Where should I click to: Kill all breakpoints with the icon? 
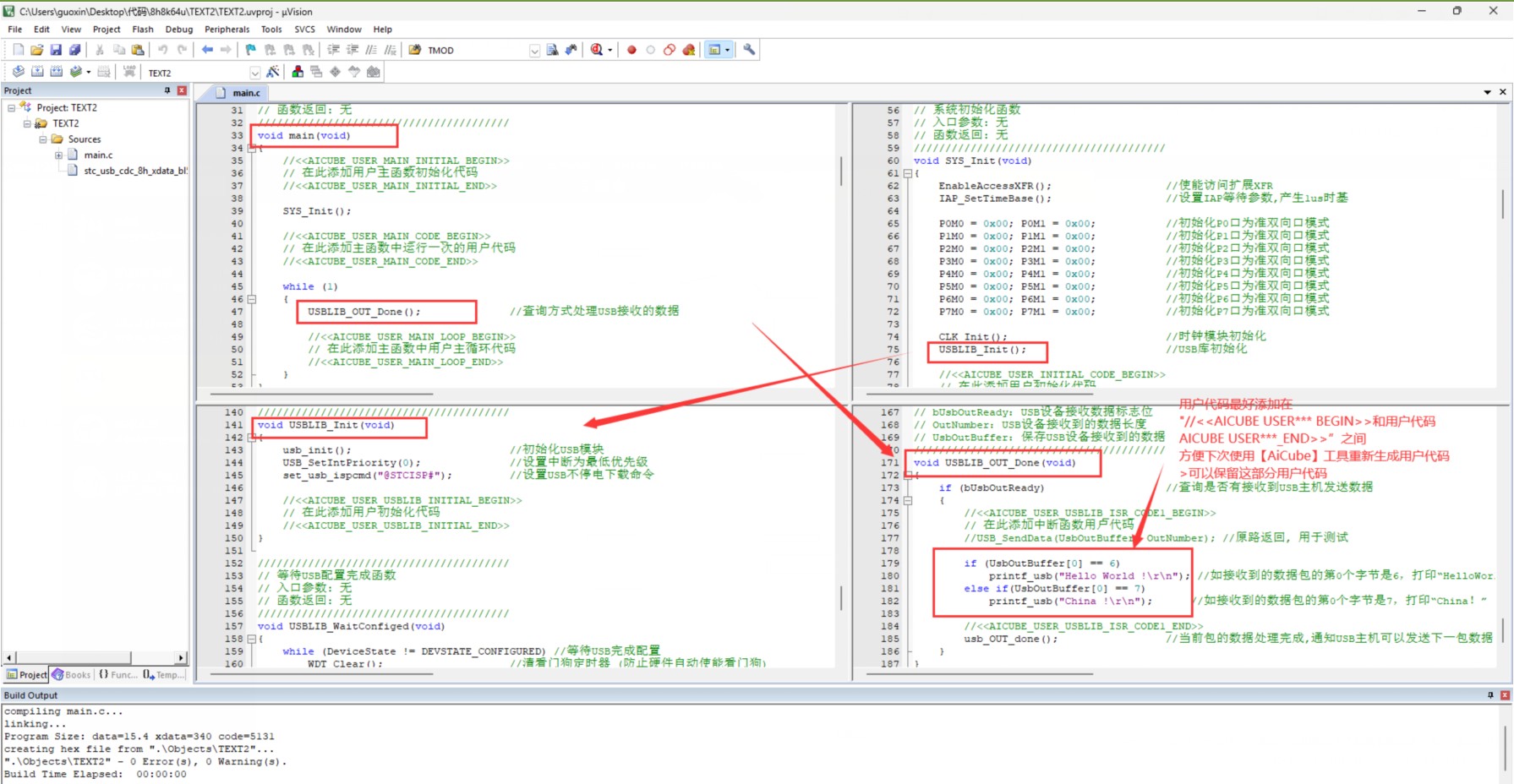[689, 50]
